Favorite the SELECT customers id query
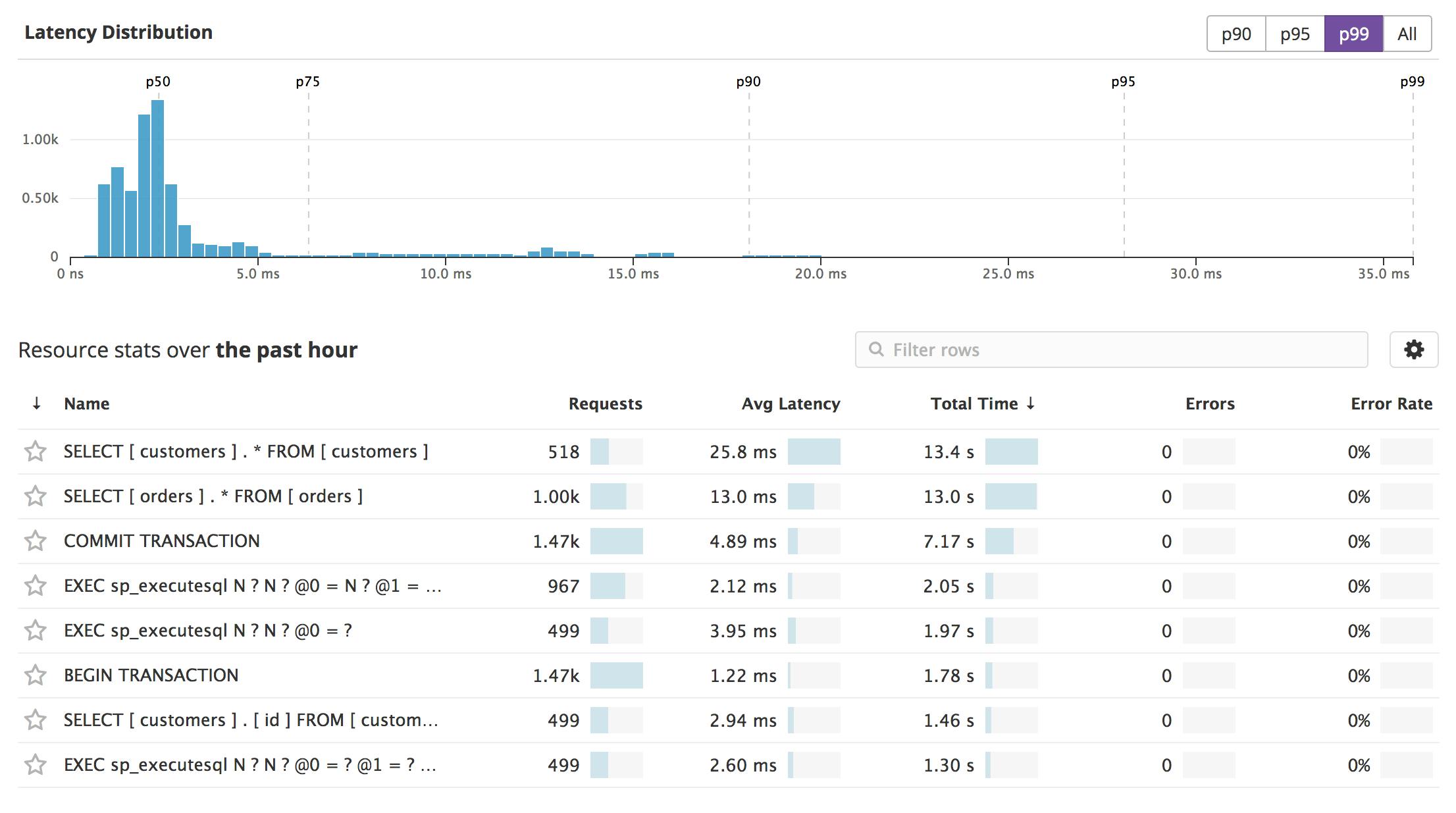This screenshot has width=1456, height=813. coord(36,720)
